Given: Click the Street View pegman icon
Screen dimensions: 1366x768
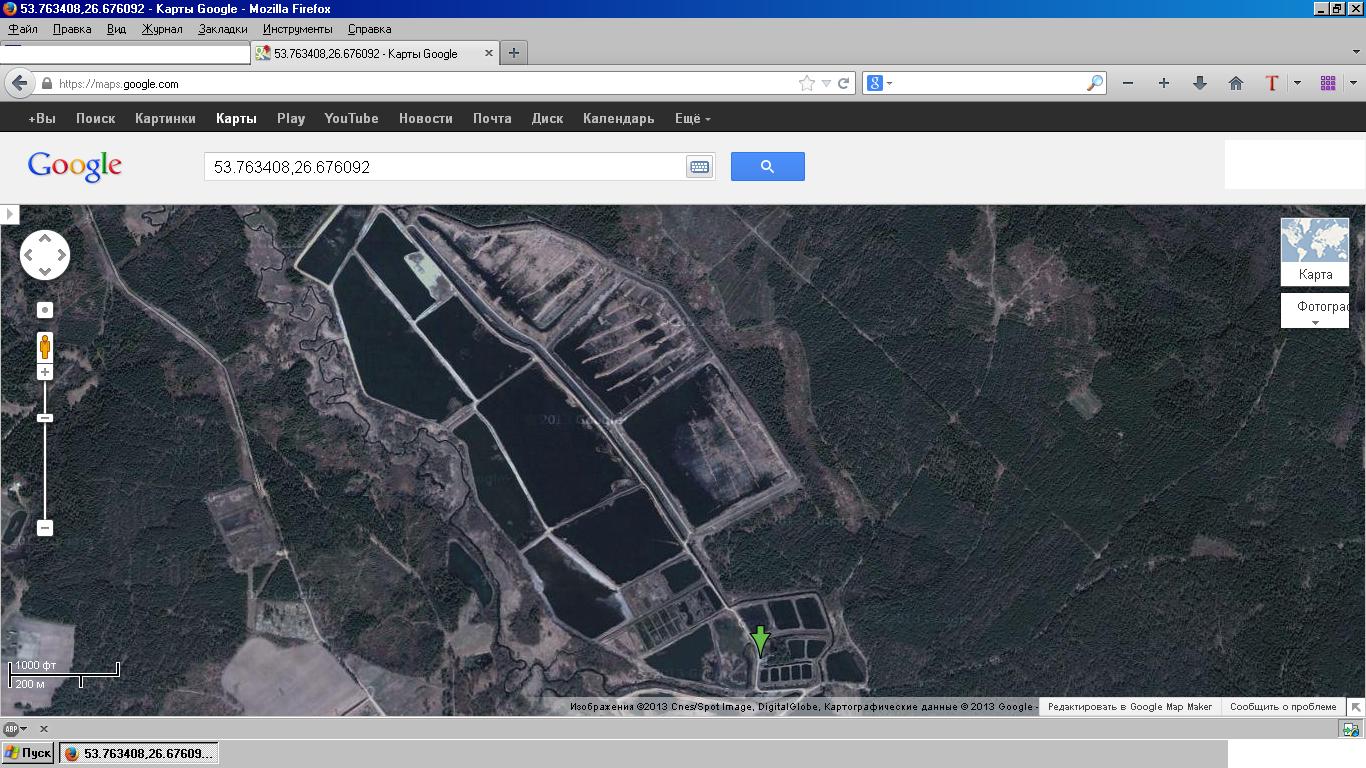Looking at the screenshot, I should 45,347.
